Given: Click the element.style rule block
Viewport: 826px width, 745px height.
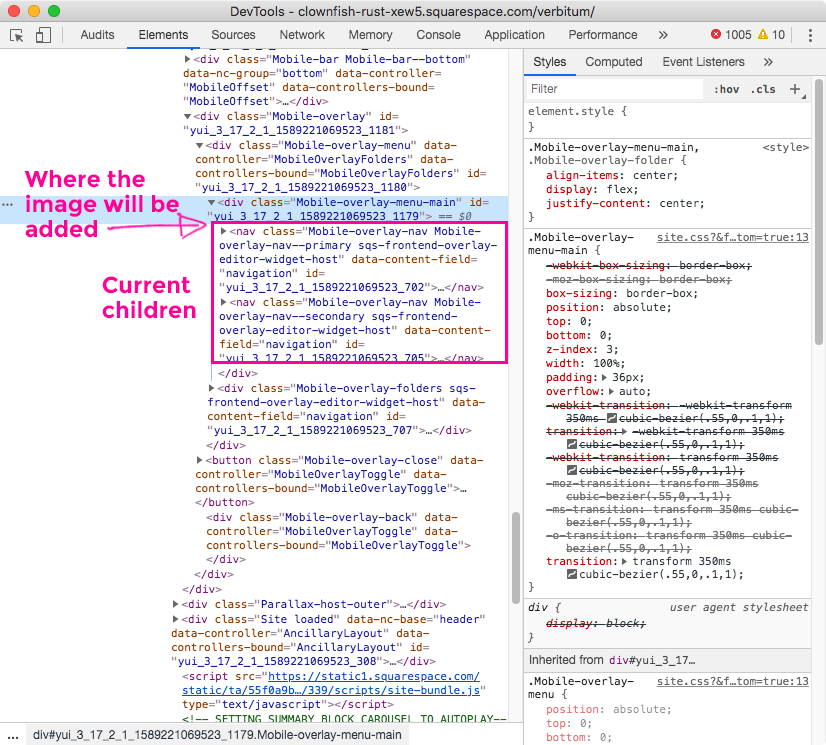Looking at the screenshot, I should pyautogui.click(x=667, y=119).
